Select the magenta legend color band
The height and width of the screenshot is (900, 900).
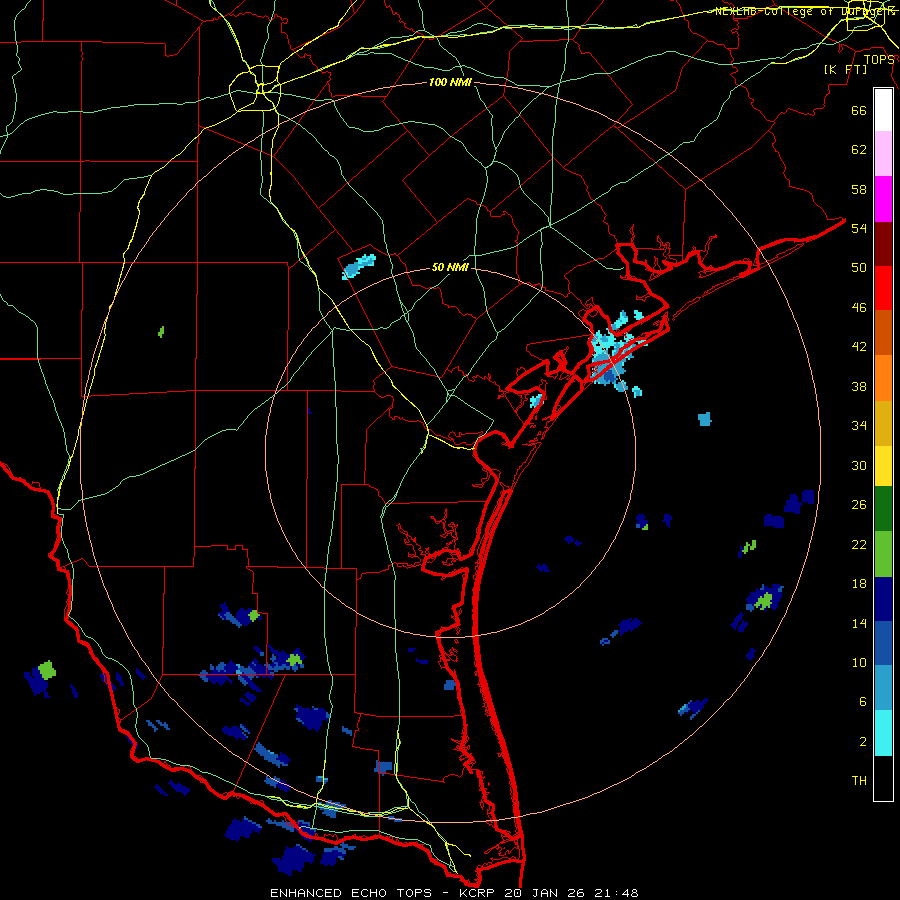coord(883,199)
